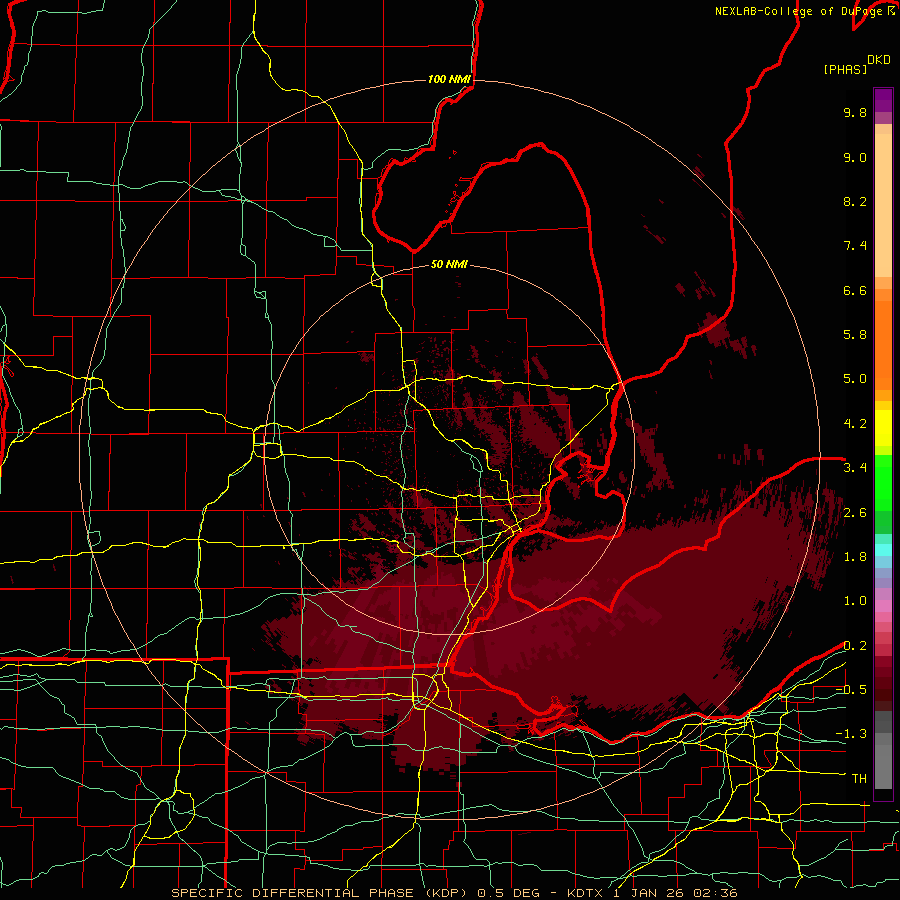Select the 5.8 scale value
Screen dimensions: 900x900
click(855, 335)
